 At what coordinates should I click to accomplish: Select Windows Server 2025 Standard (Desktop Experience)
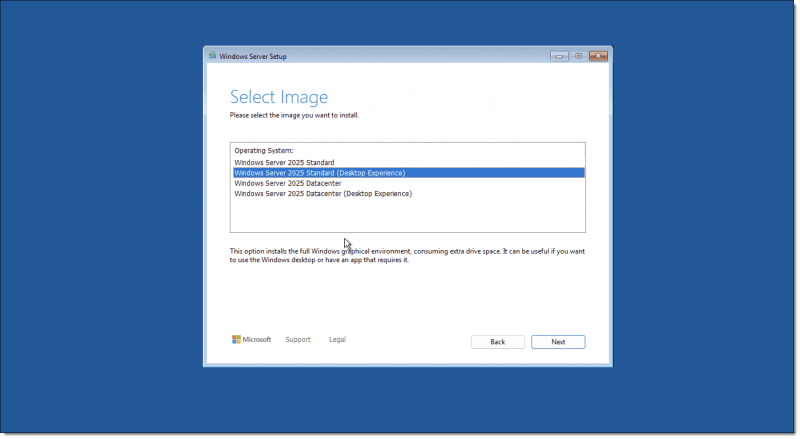point(409,173)
